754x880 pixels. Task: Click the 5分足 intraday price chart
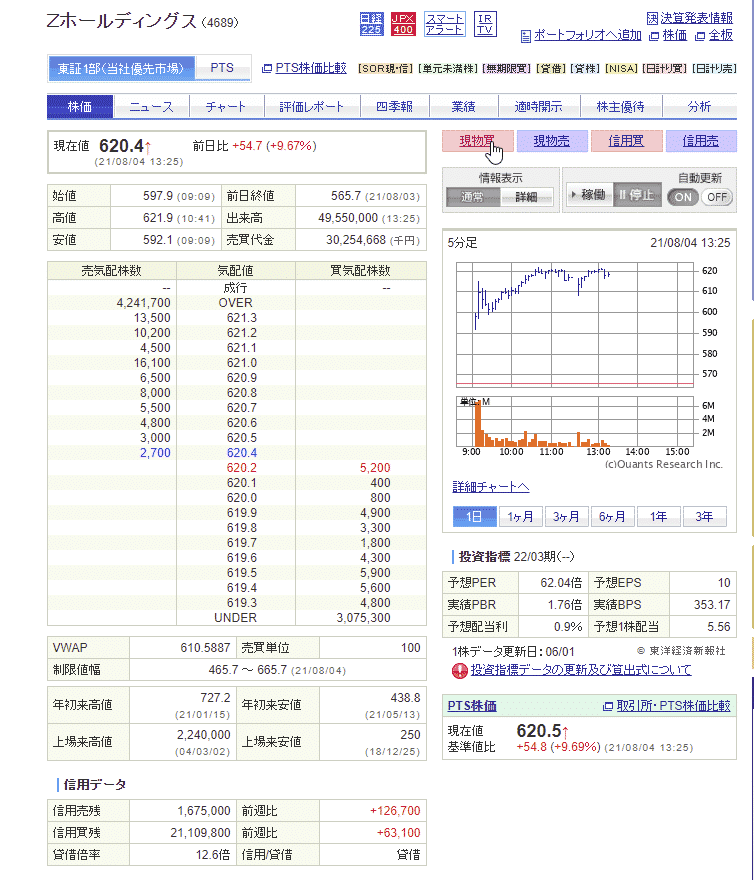click(575, 324)
